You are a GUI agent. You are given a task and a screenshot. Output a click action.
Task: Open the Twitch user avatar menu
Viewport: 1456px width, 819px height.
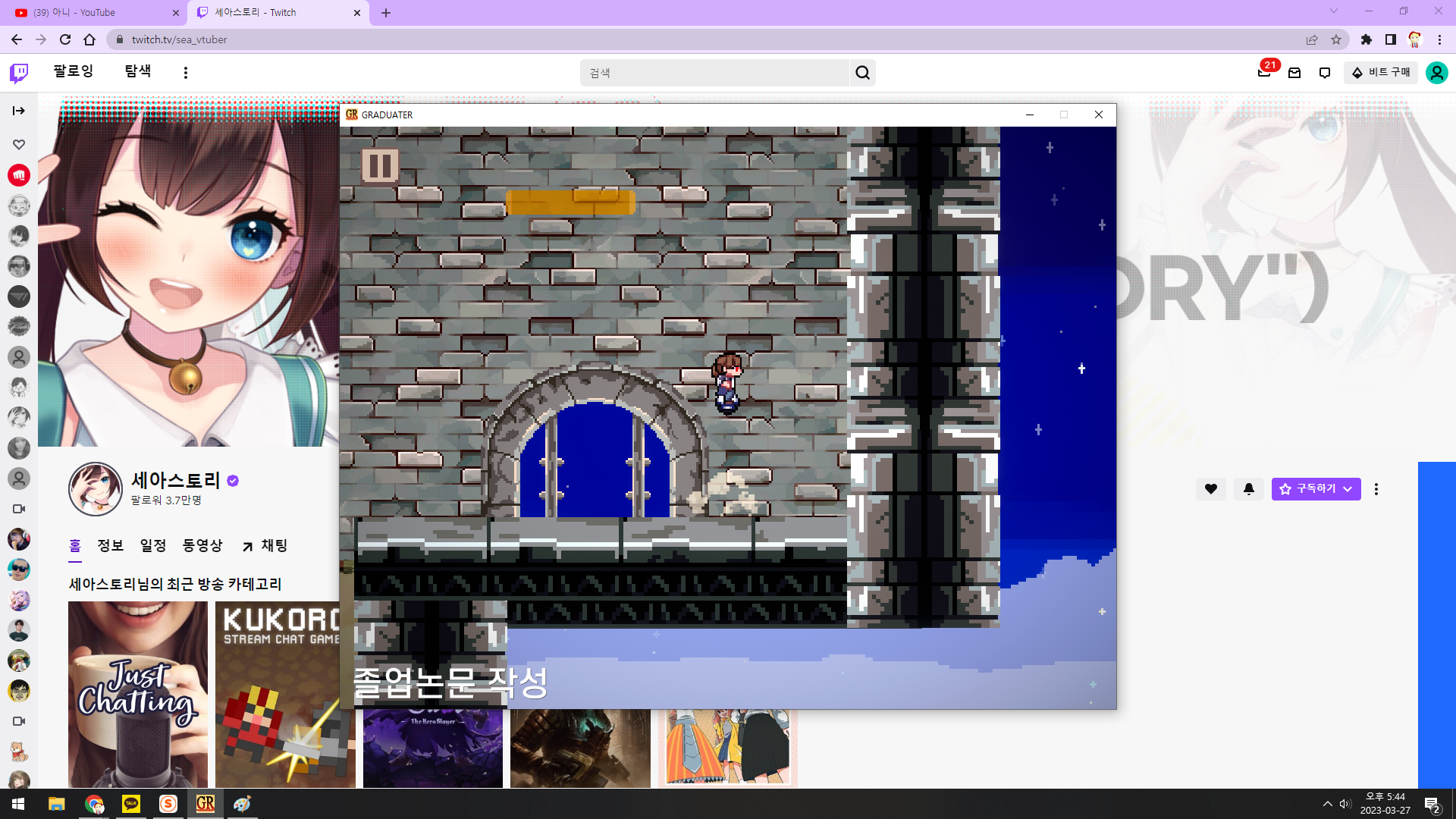point(1437,73)
